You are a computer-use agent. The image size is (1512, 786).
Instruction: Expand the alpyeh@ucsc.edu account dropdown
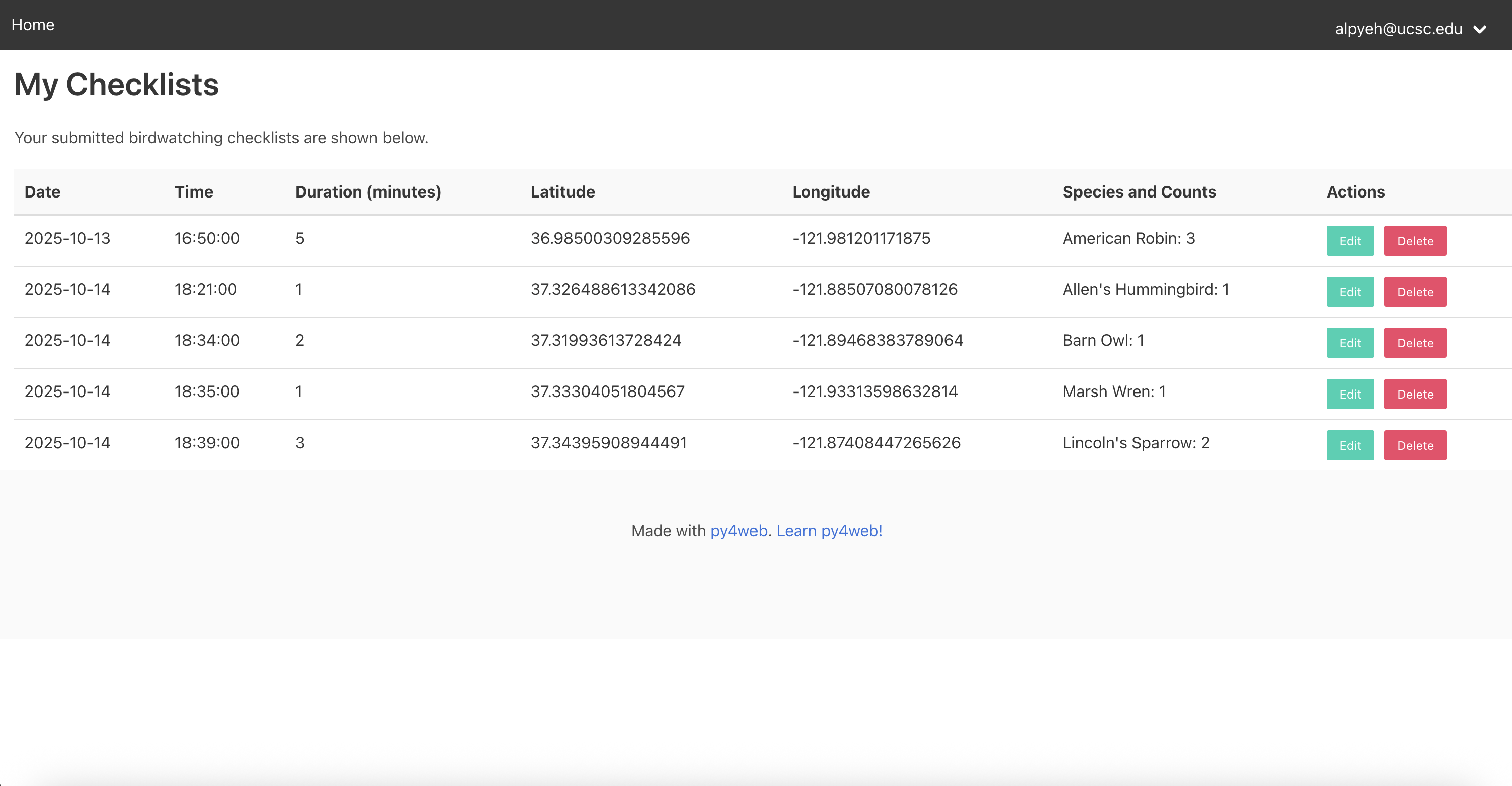coord(1398,28)
